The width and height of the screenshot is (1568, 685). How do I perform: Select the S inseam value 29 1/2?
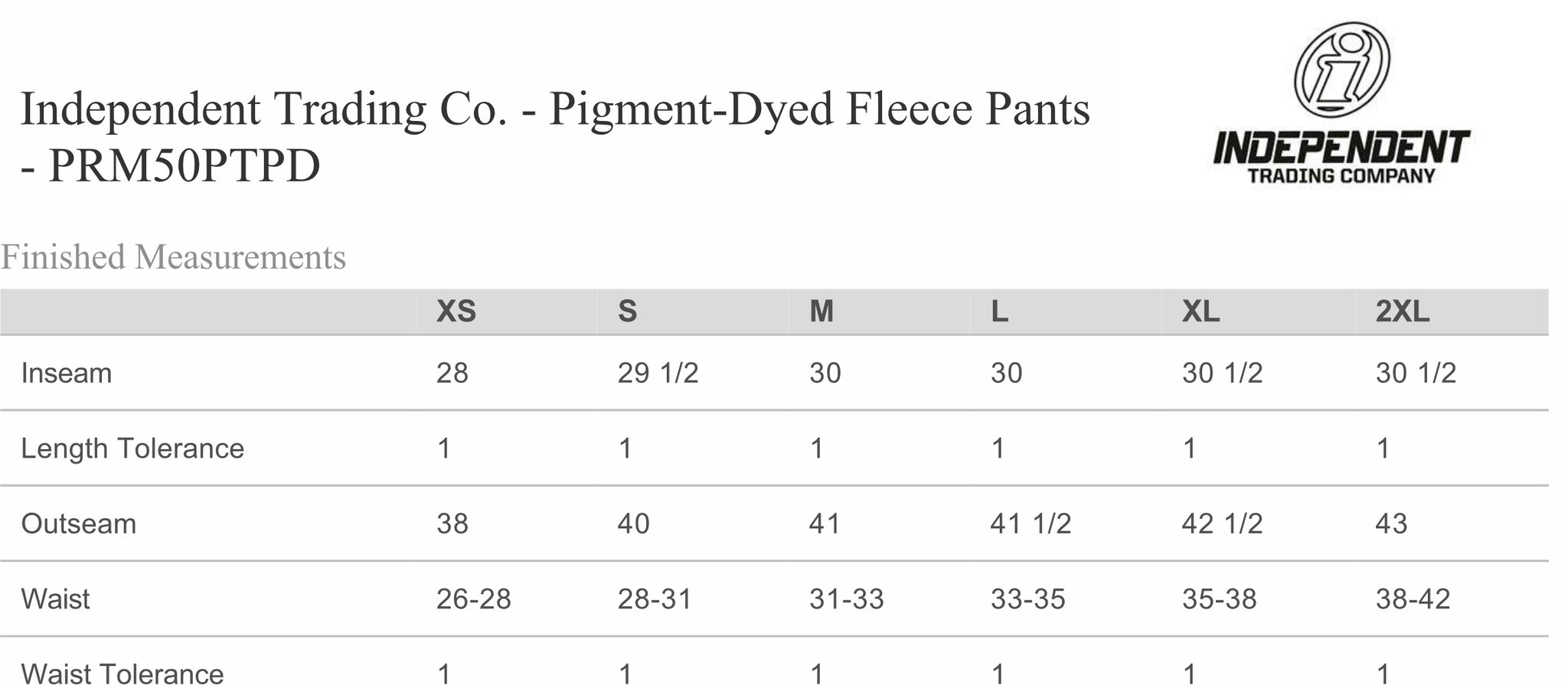tap(658, 373)
